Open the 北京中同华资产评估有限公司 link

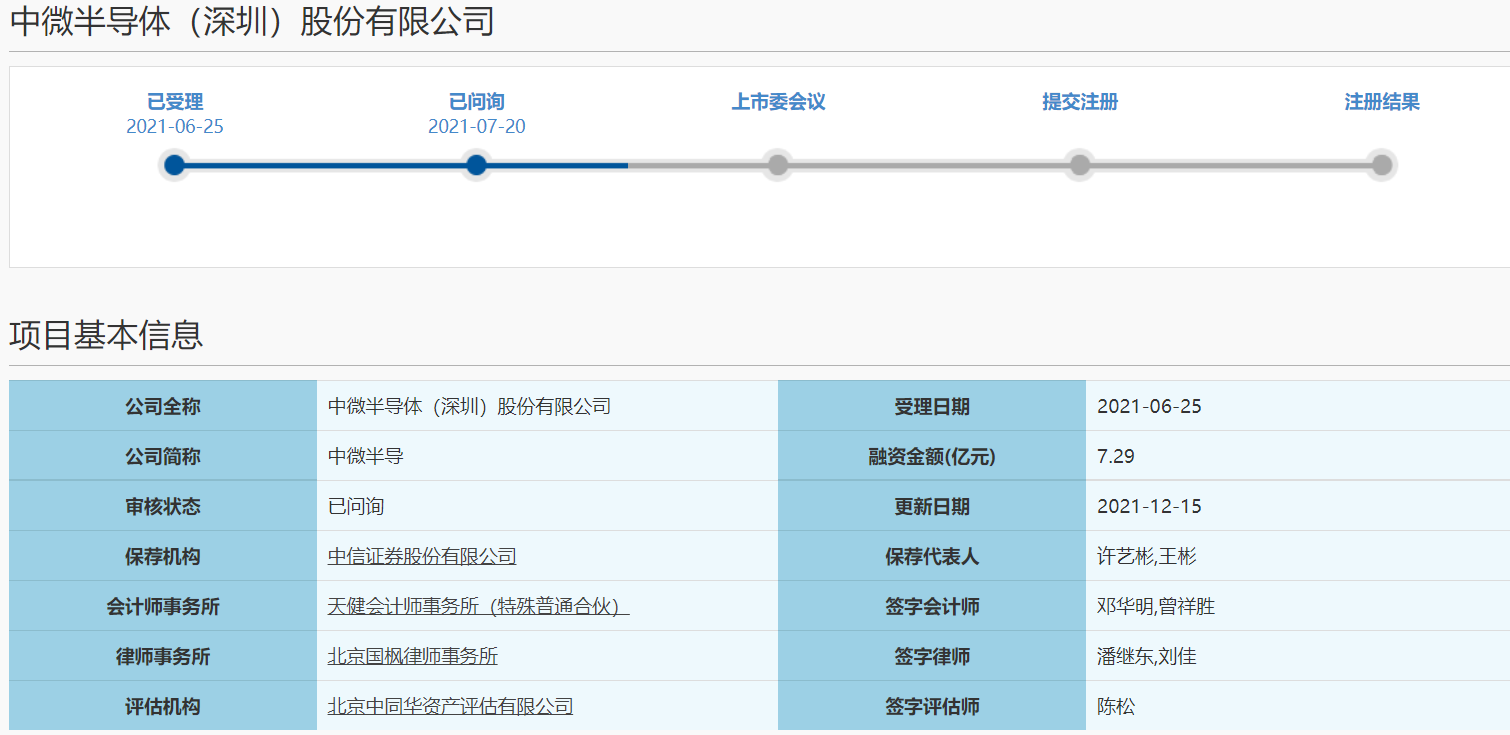click(450, 707)
